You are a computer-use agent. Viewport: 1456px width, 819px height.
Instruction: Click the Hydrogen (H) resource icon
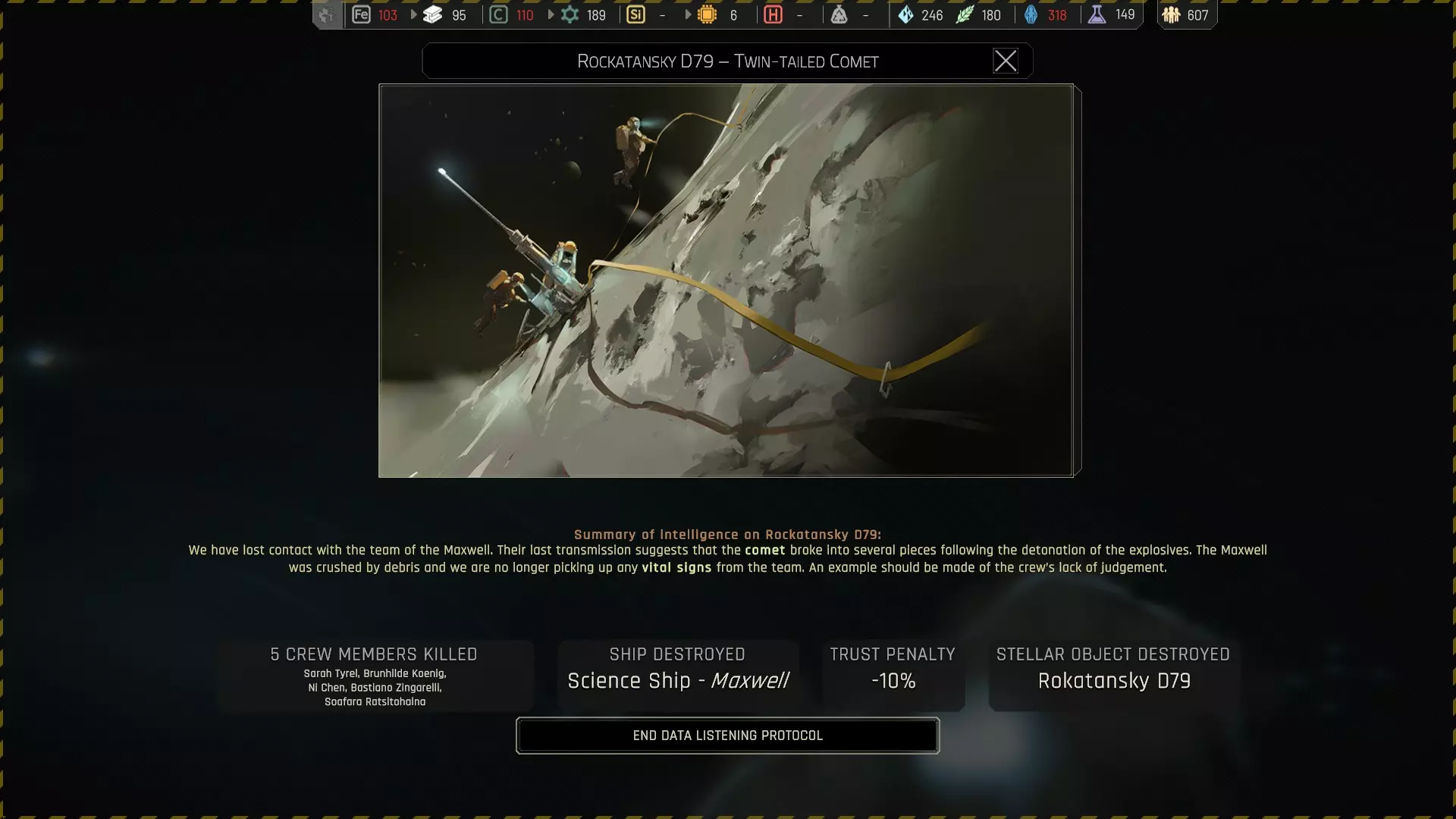pyautogui.click(x=773, y=14)
